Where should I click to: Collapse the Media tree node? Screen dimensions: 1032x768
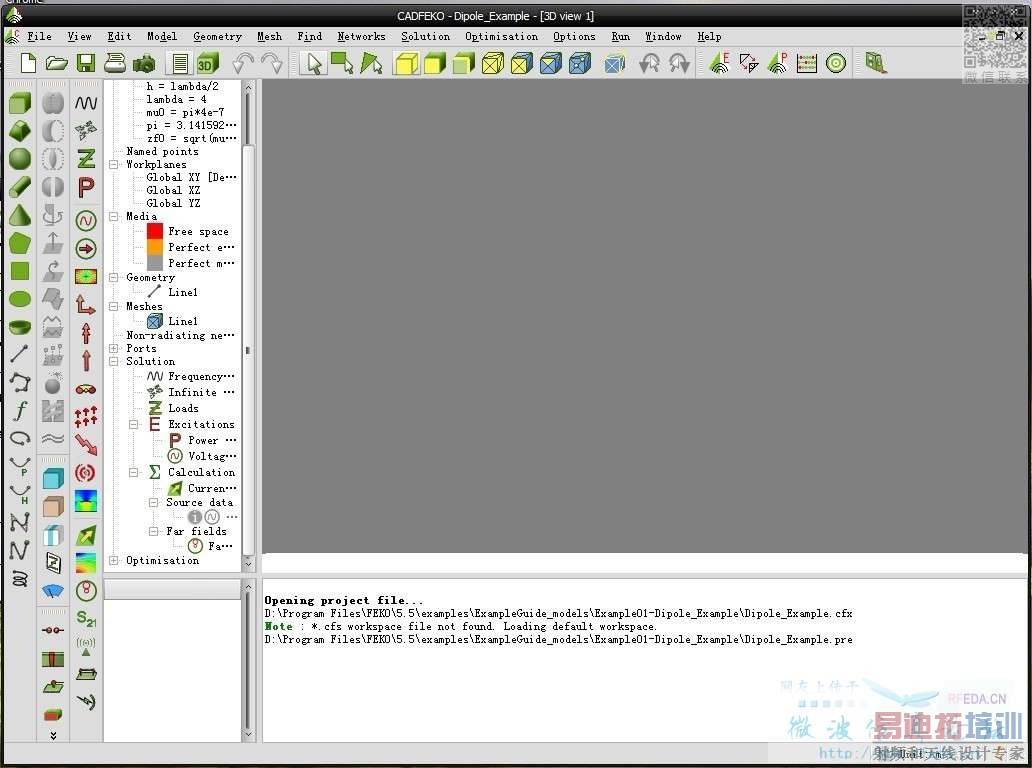(x=113, y=217)
